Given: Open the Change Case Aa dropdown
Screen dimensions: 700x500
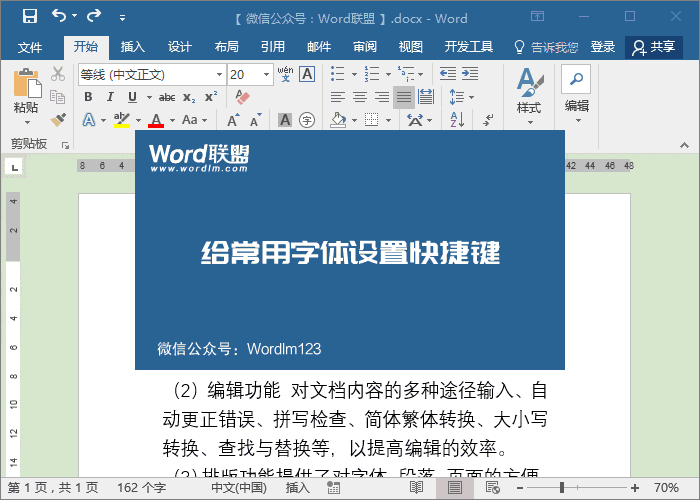Looking at the screenshot, I should tap(195, 120).
